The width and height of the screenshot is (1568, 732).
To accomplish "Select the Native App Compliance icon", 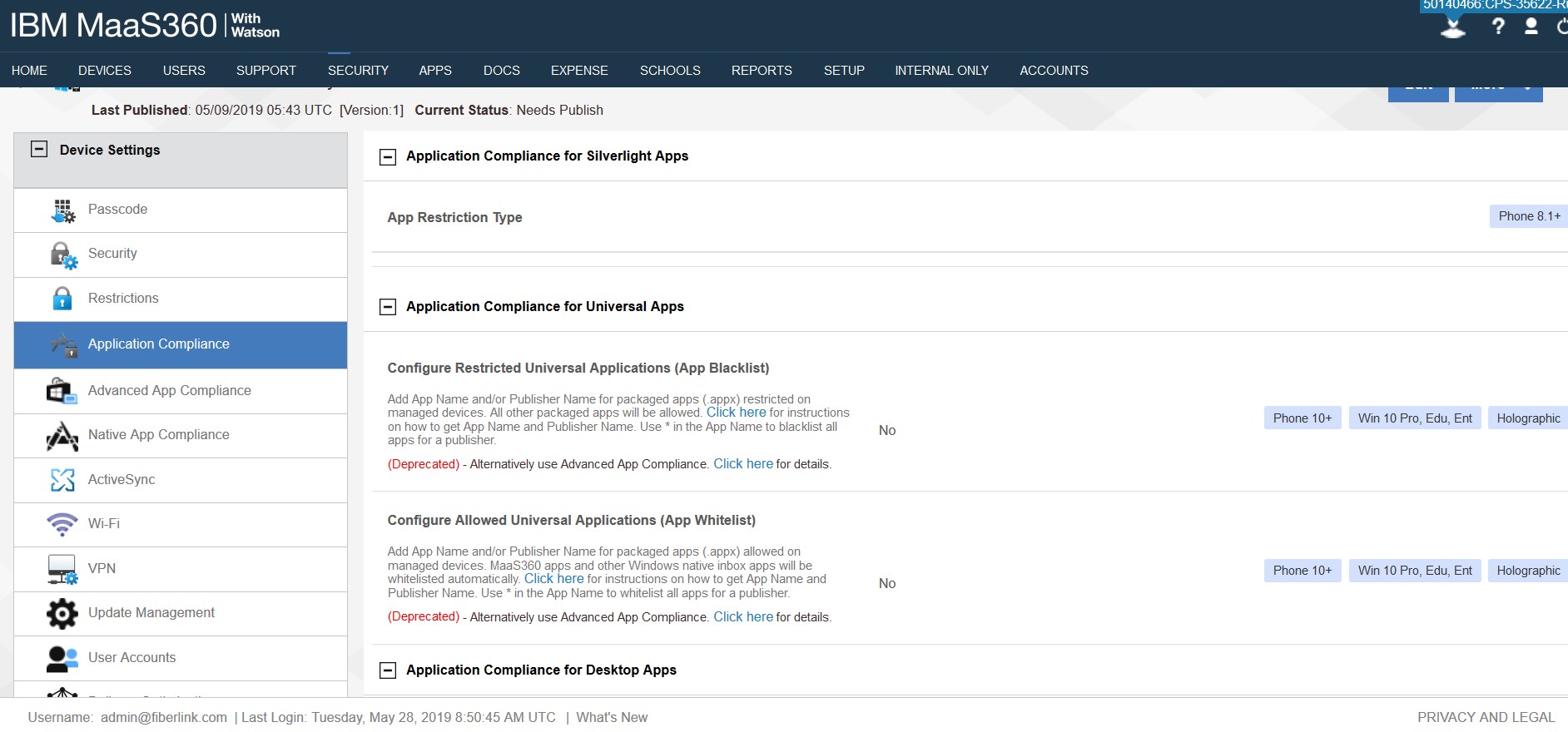I will click(x=62, y=436).
